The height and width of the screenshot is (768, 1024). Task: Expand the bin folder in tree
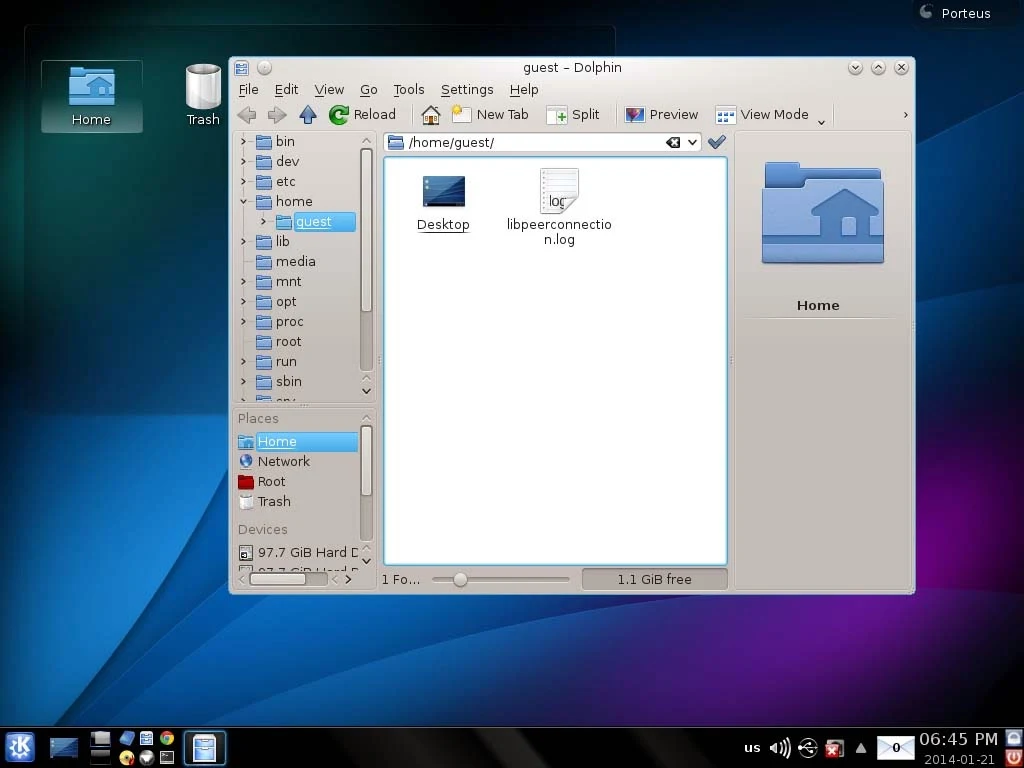coord(243,141)
